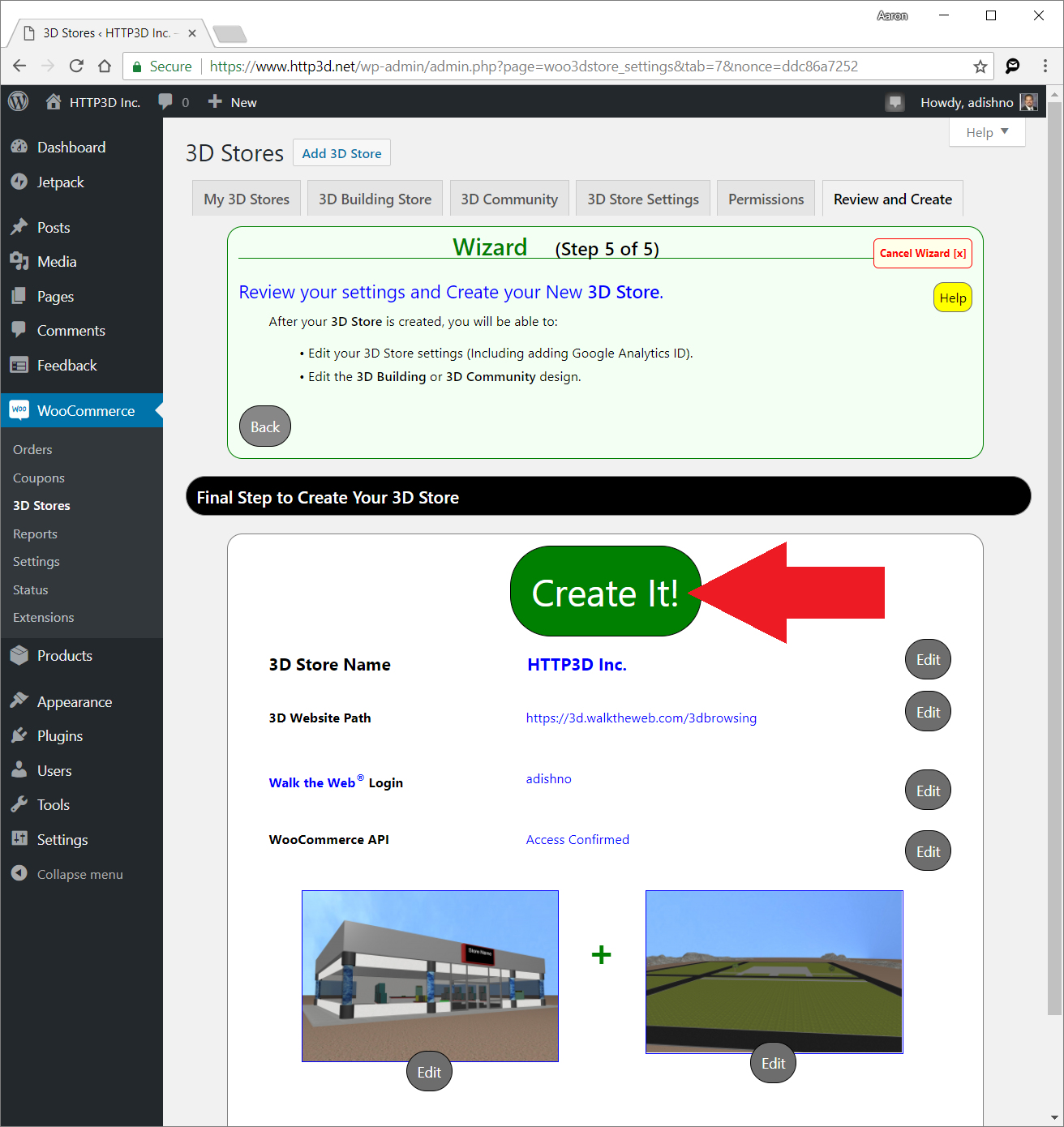Click the Media icon in sidebar
Viewport: 1064px width, 1127px height.
coord(19,261)
